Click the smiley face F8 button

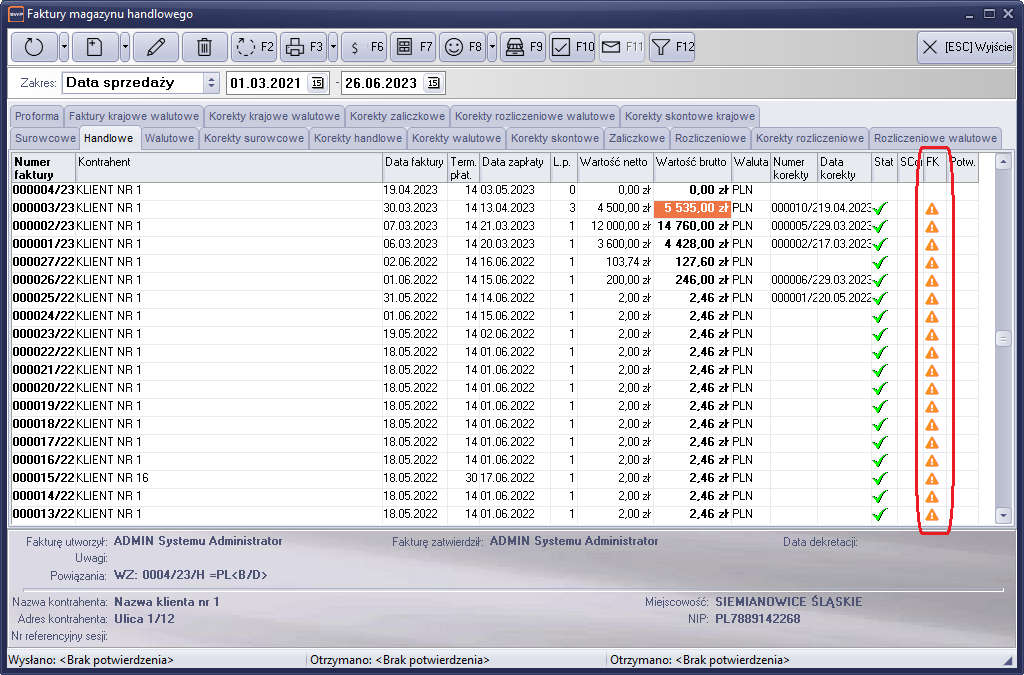(462, 47)
